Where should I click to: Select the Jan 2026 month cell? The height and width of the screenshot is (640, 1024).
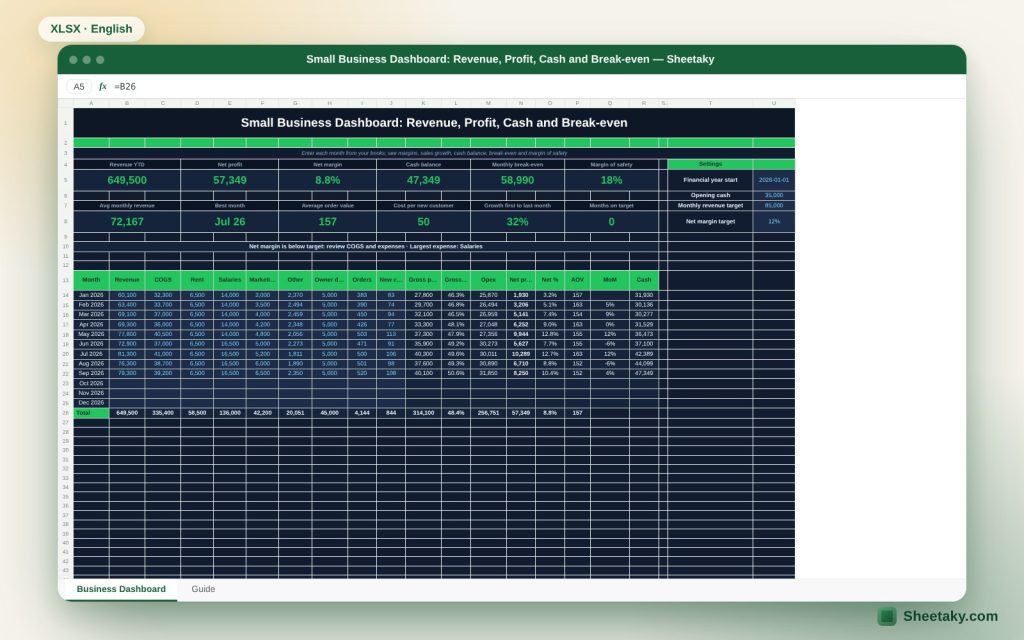tap(91, 295)
